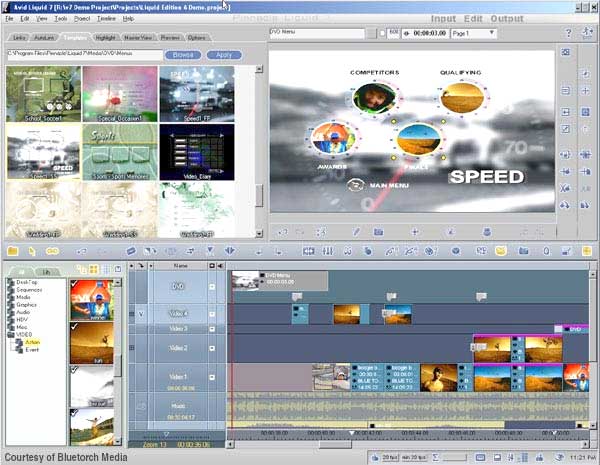Open the File menu
Viewport: 600px width, 465px height.
[x=9, y=18]
